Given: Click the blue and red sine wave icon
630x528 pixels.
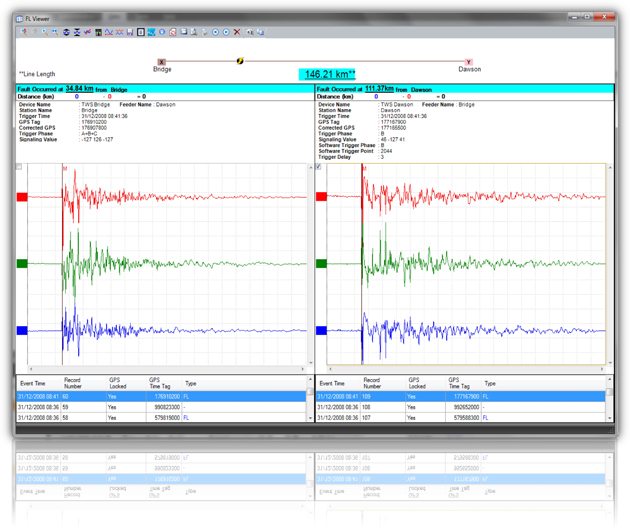Looking at the screenshot, I should [109, 32].
